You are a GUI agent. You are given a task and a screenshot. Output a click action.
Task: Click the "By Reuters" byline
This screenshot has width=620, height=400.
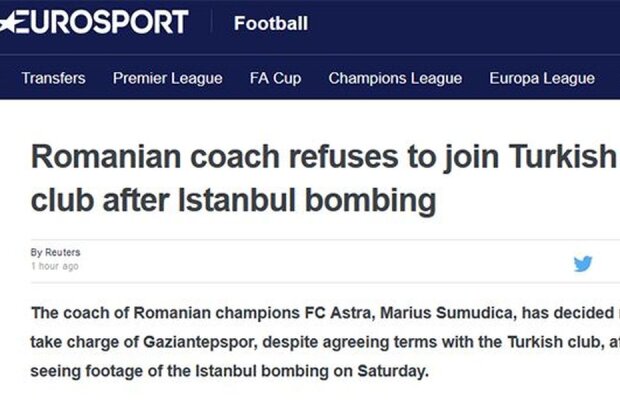click(55, 253)
